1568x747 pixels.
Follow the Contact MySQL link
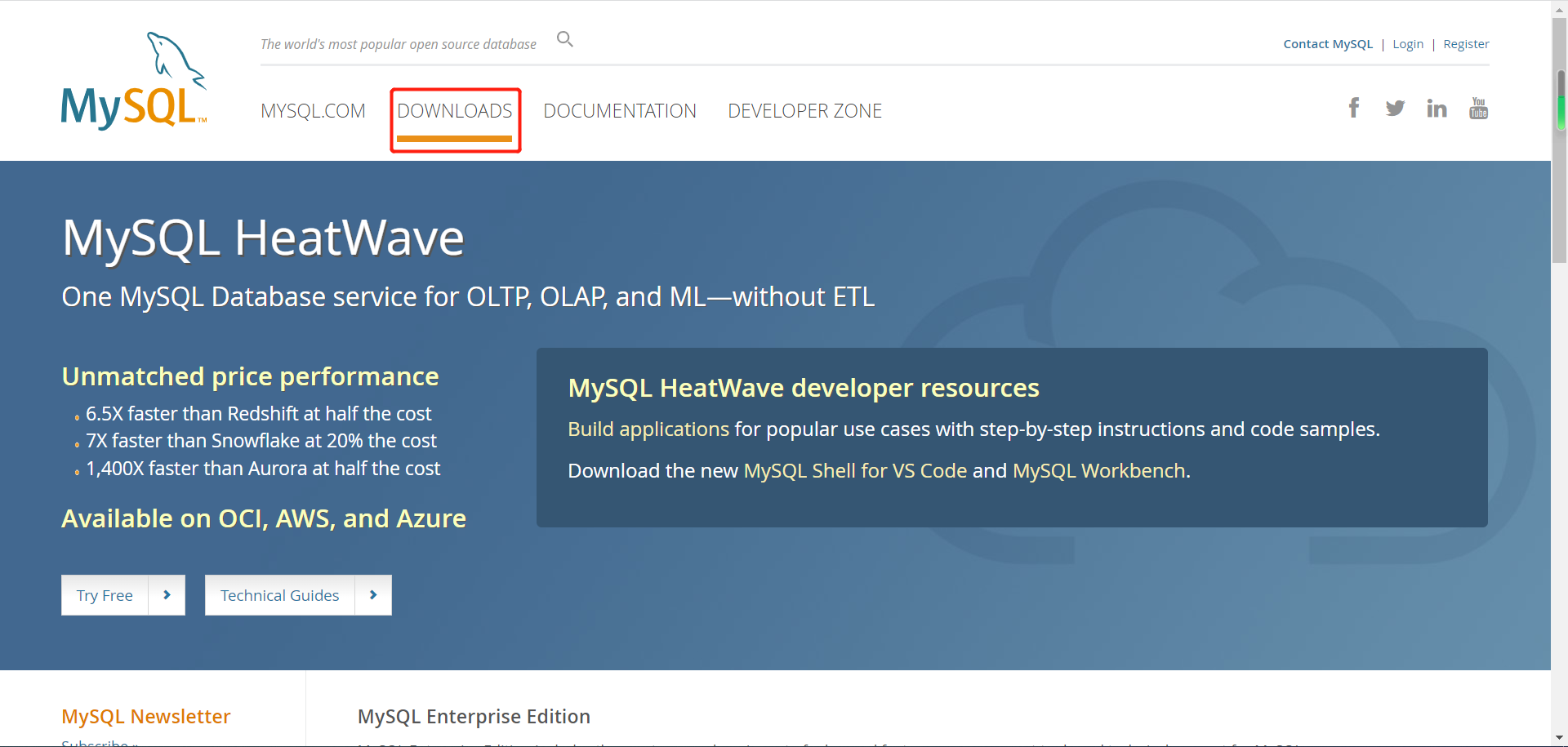point(1328,44)
